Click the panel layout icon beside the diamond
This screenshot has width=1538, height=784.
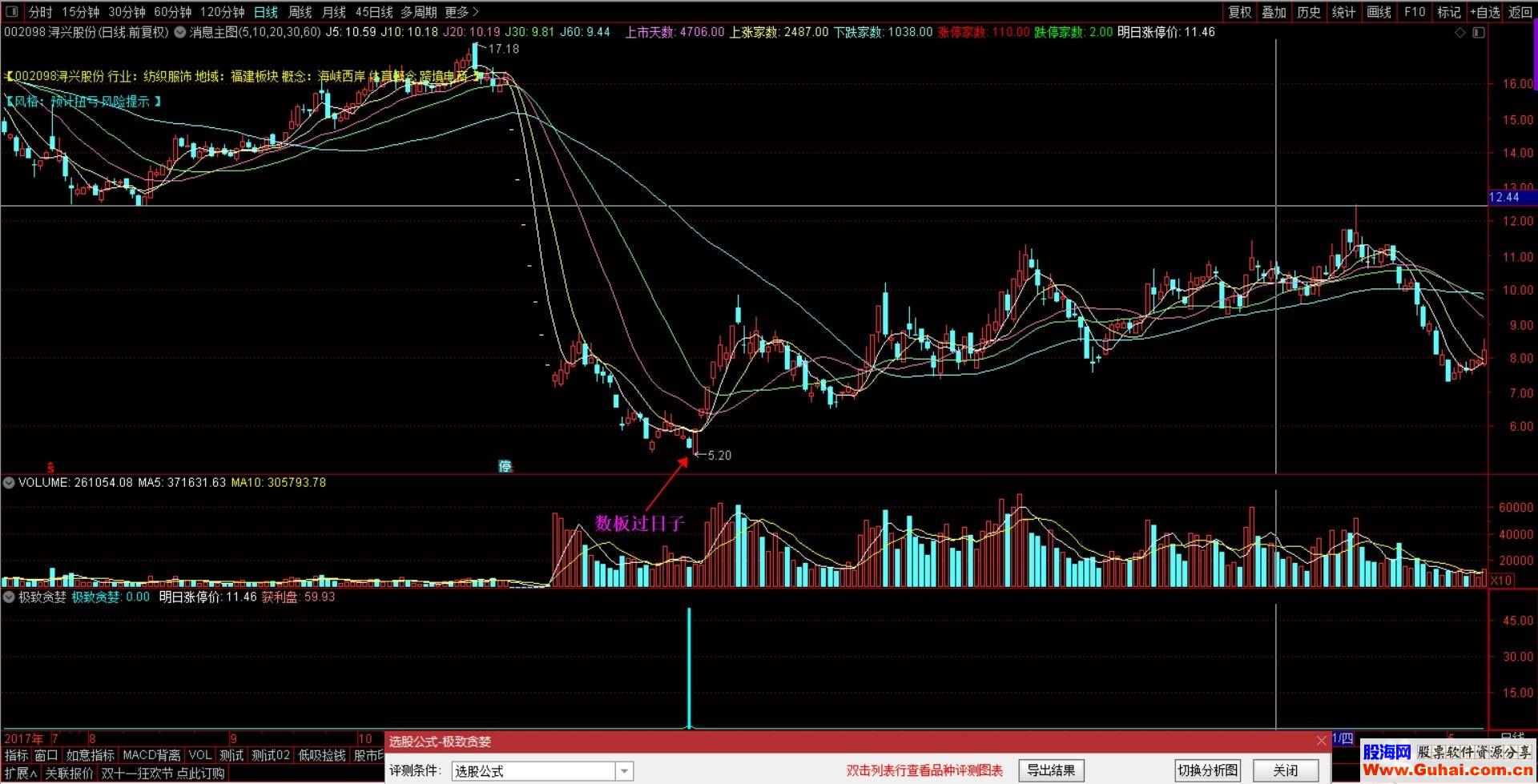1479,33
